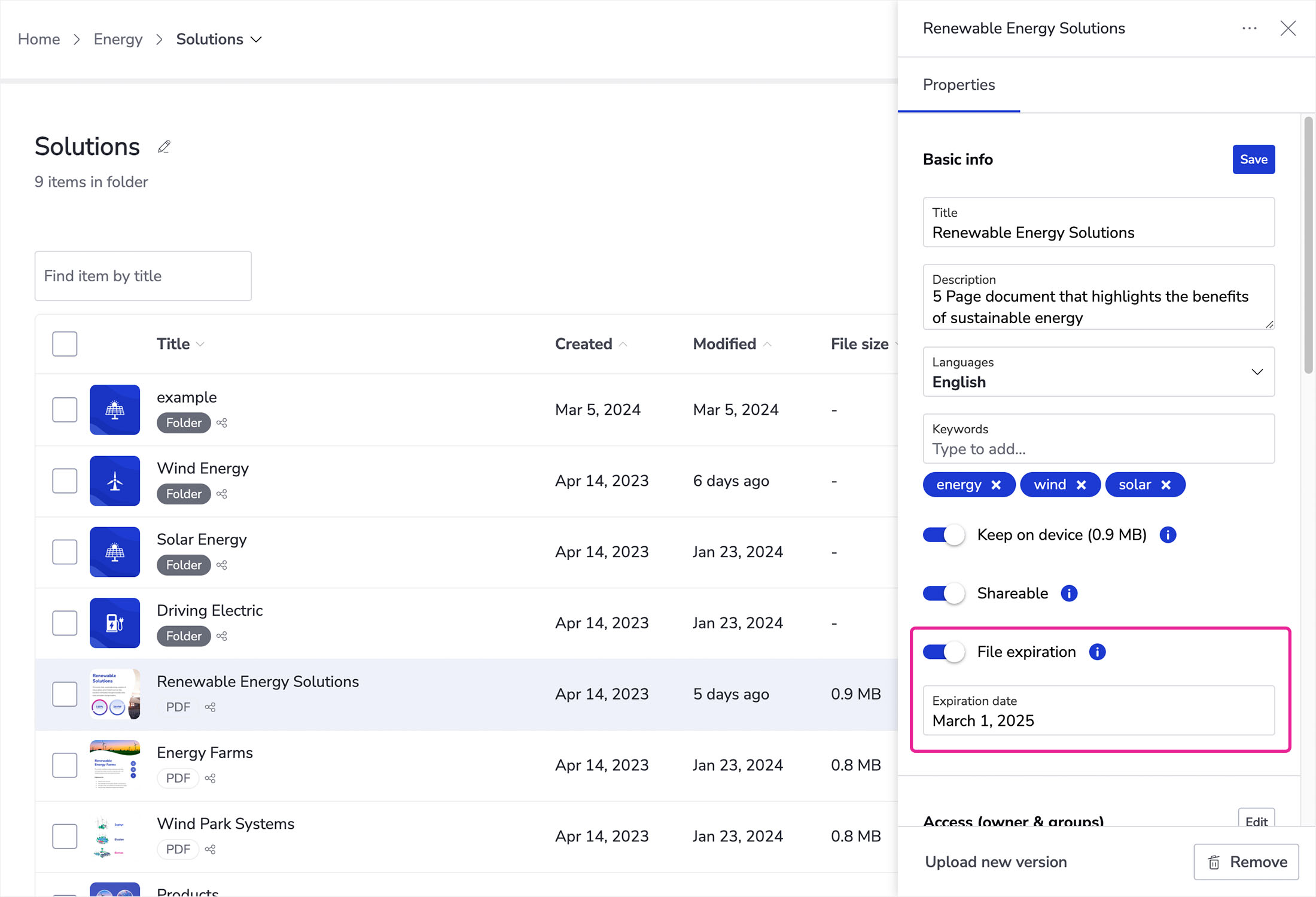Go to the Home breadcrumb
This screenshot has height=897, width=1316.
click(x=39, y=39)
